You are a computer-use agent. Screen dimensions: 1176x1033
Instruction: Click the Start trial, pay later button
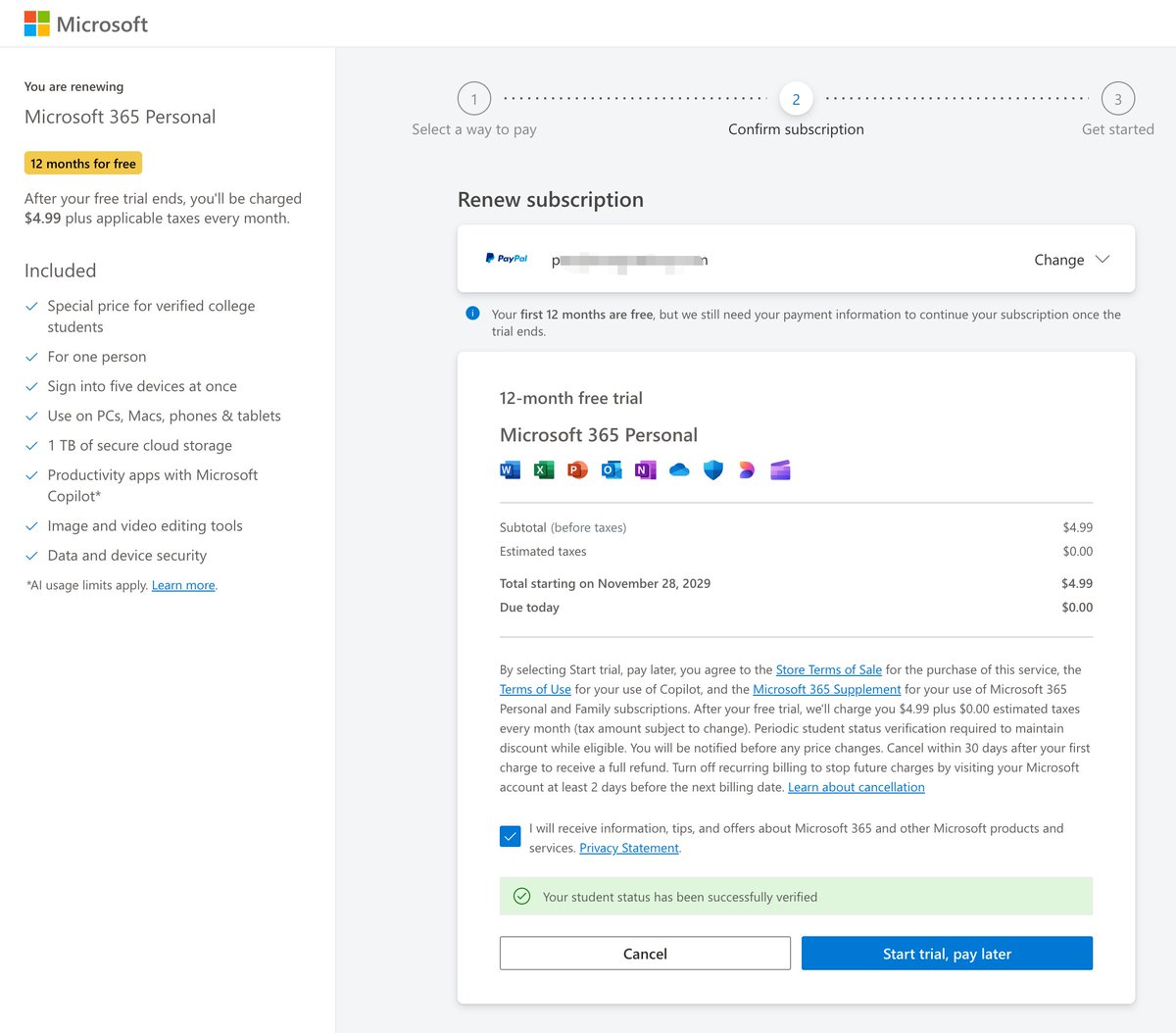pos(947,954)
